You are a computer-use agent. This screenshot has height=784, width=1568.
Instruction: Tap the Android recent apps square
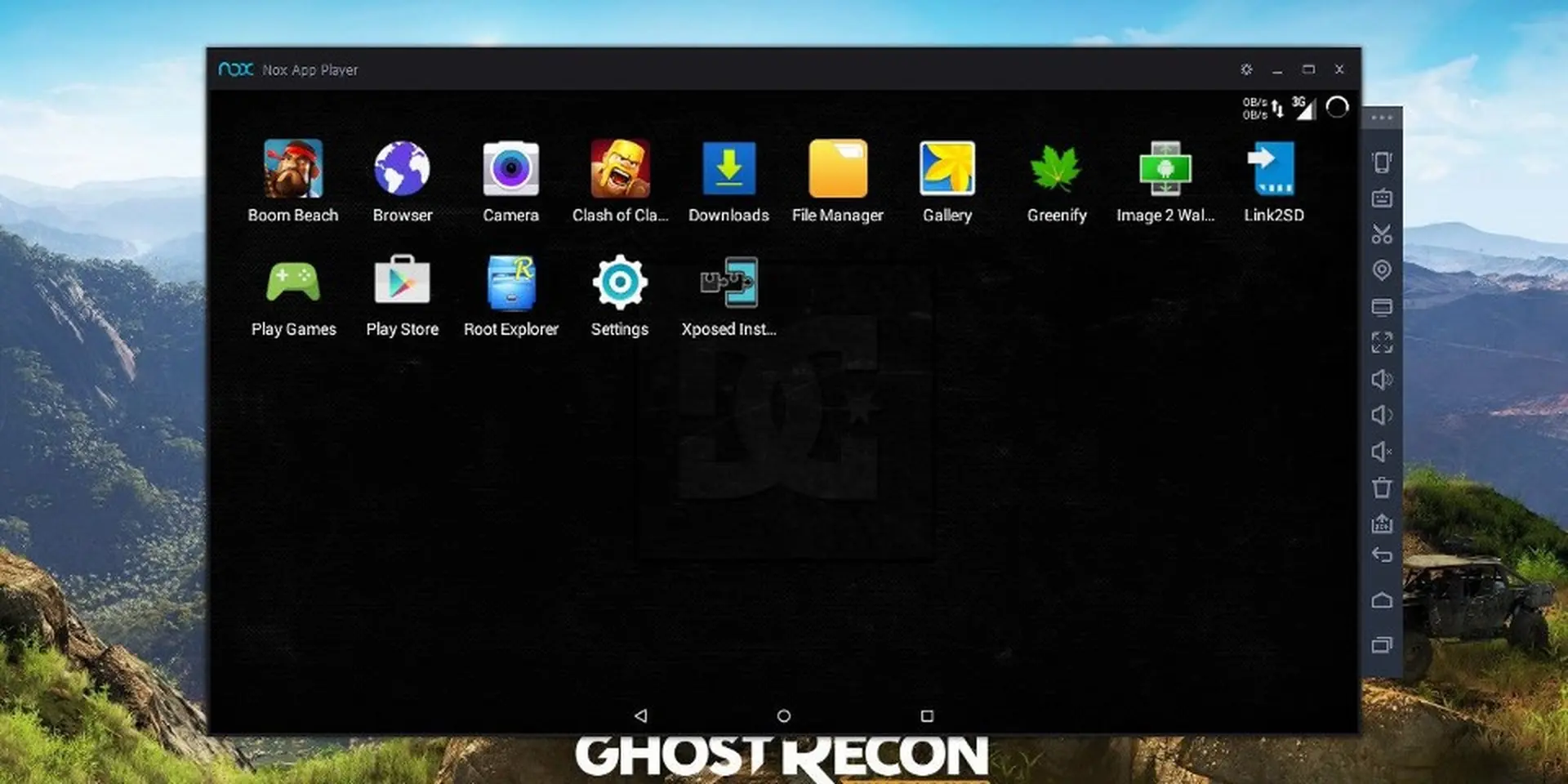(x=927, y=715)
